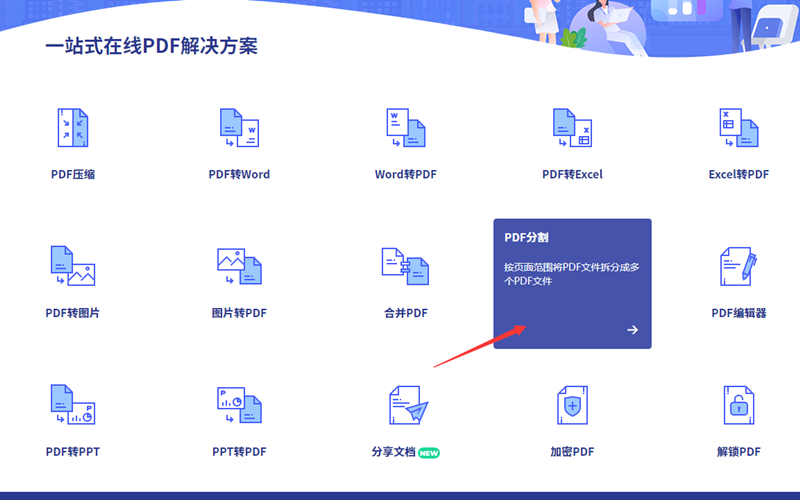Screen dimensions: 800x500
Task: Open the Excel转PDF icon
Action: pyautogui.click(x=738, y=128)
